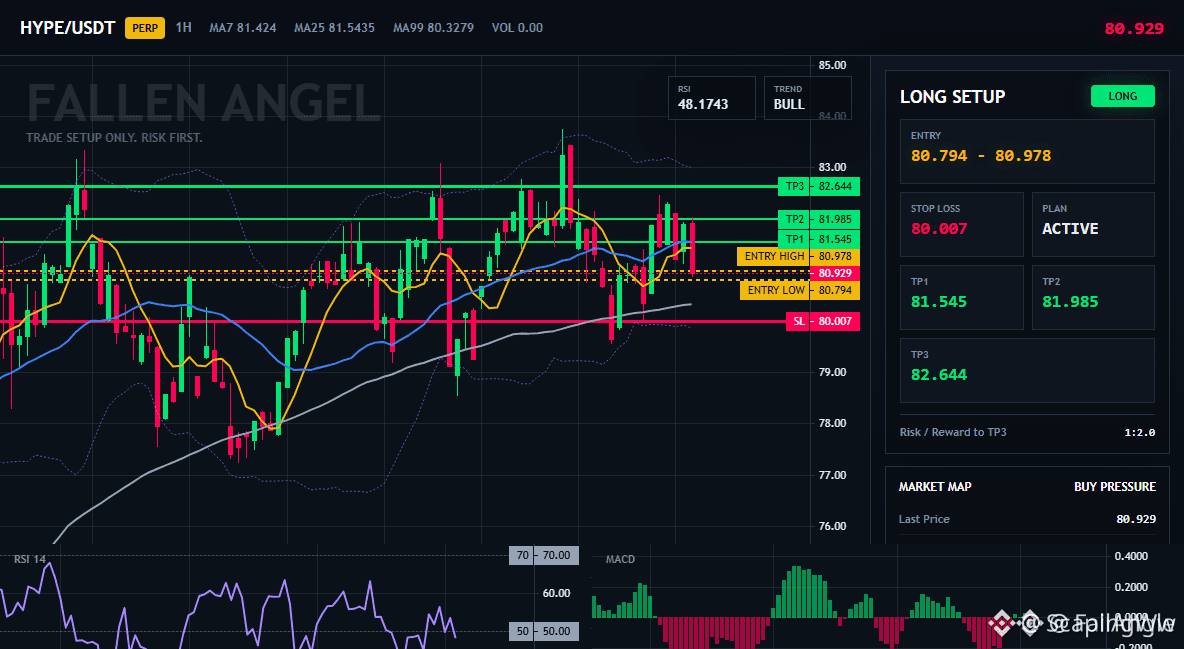Image resolution: width=1184 pixels, height=649 pixels.
Task: Click the MA25 81.5435 indicator readout
Action: click(335, 28)
